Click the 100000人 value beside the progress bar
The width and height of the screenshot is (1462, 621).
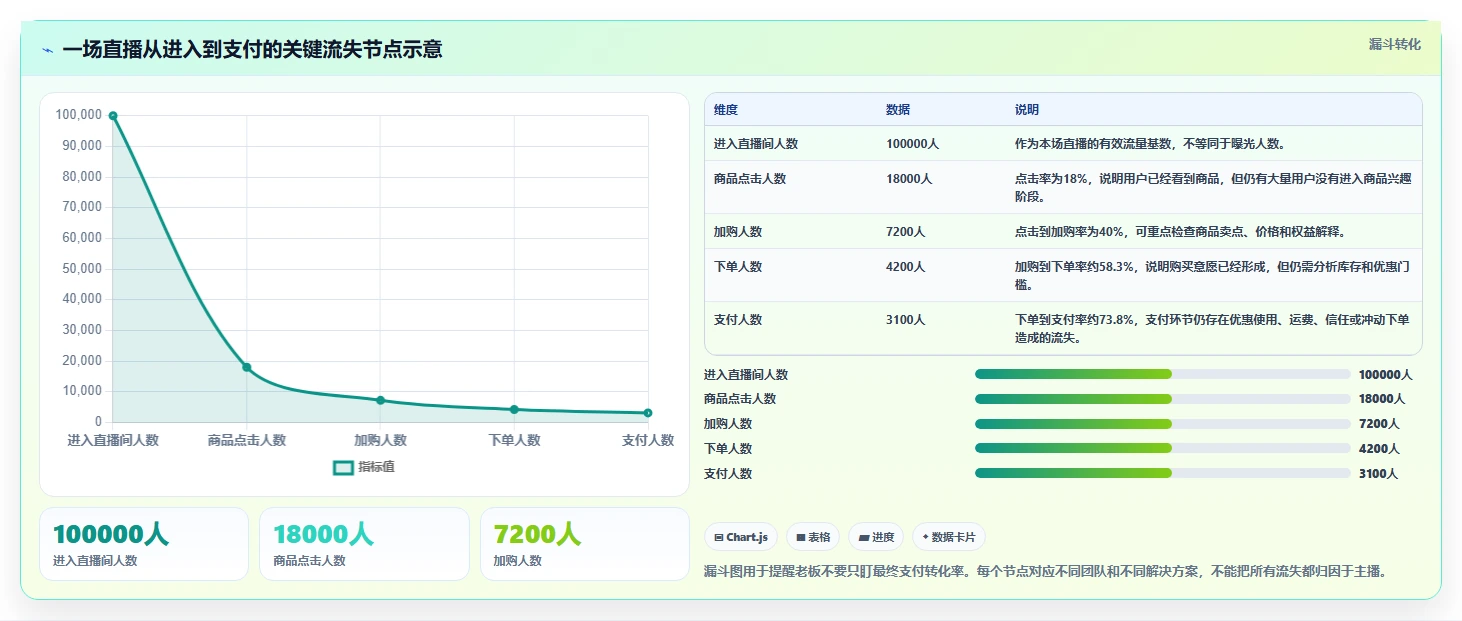1385,375
